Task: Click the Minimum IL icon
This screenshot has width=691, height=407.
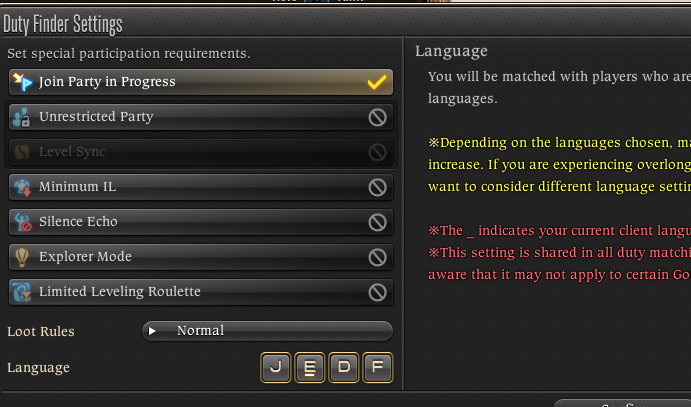Action: click(22, 187)
